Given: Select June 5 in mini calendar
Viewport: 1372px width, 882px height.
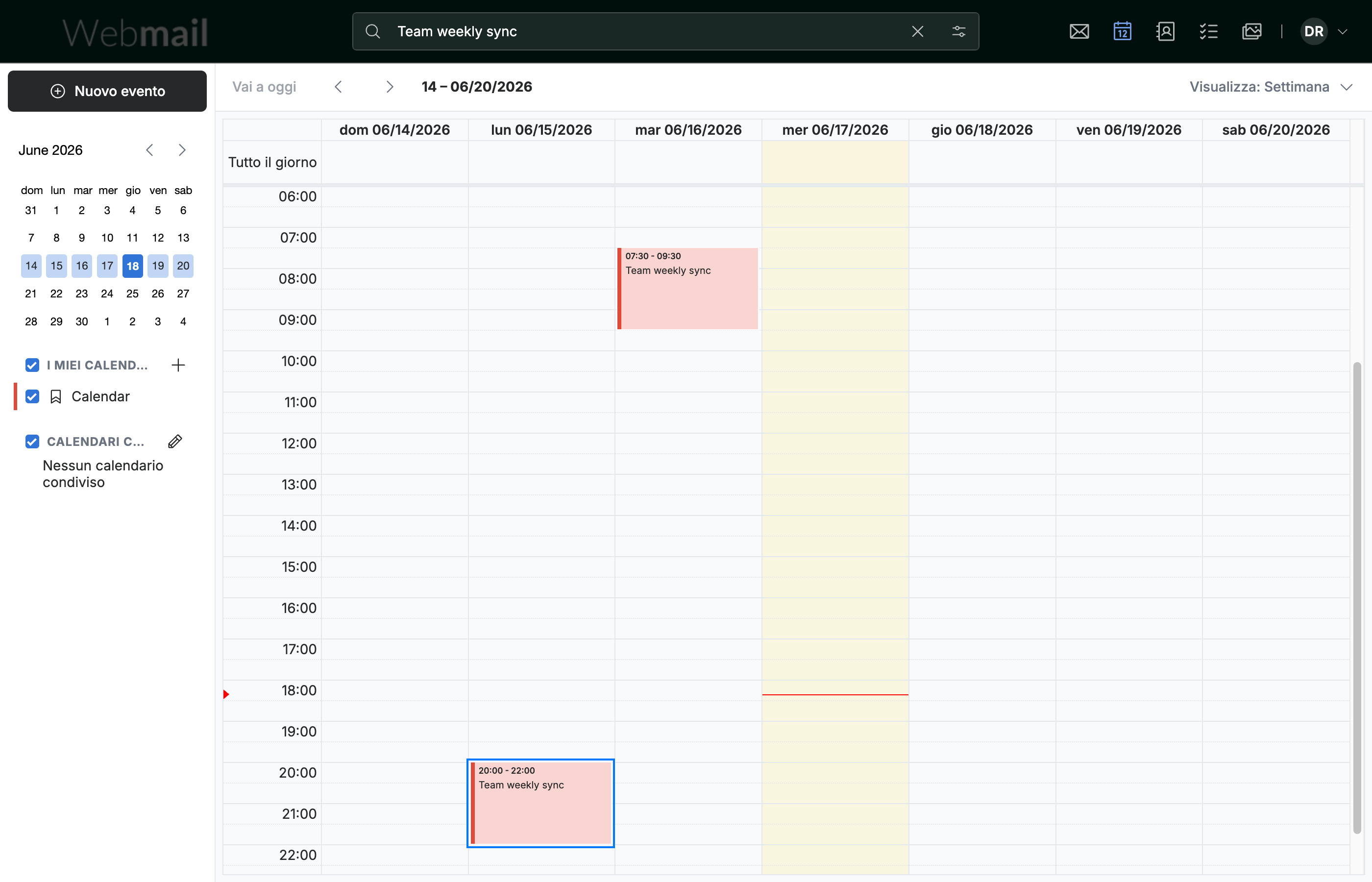Looking at the screenshot, I should pyautogui.click(x=157, y=210).
